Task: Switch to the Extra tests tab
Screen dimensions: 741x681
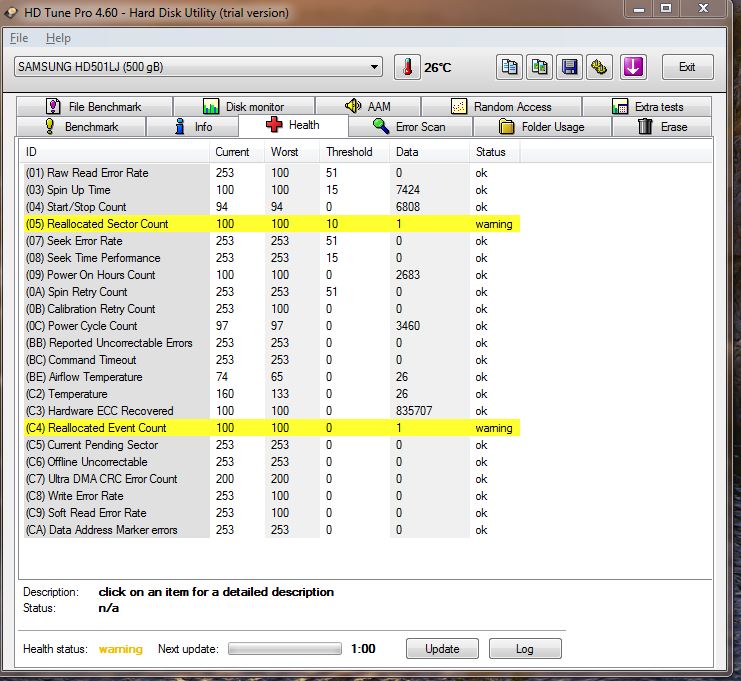Action: pyautogui.click(x=647, y=106)
